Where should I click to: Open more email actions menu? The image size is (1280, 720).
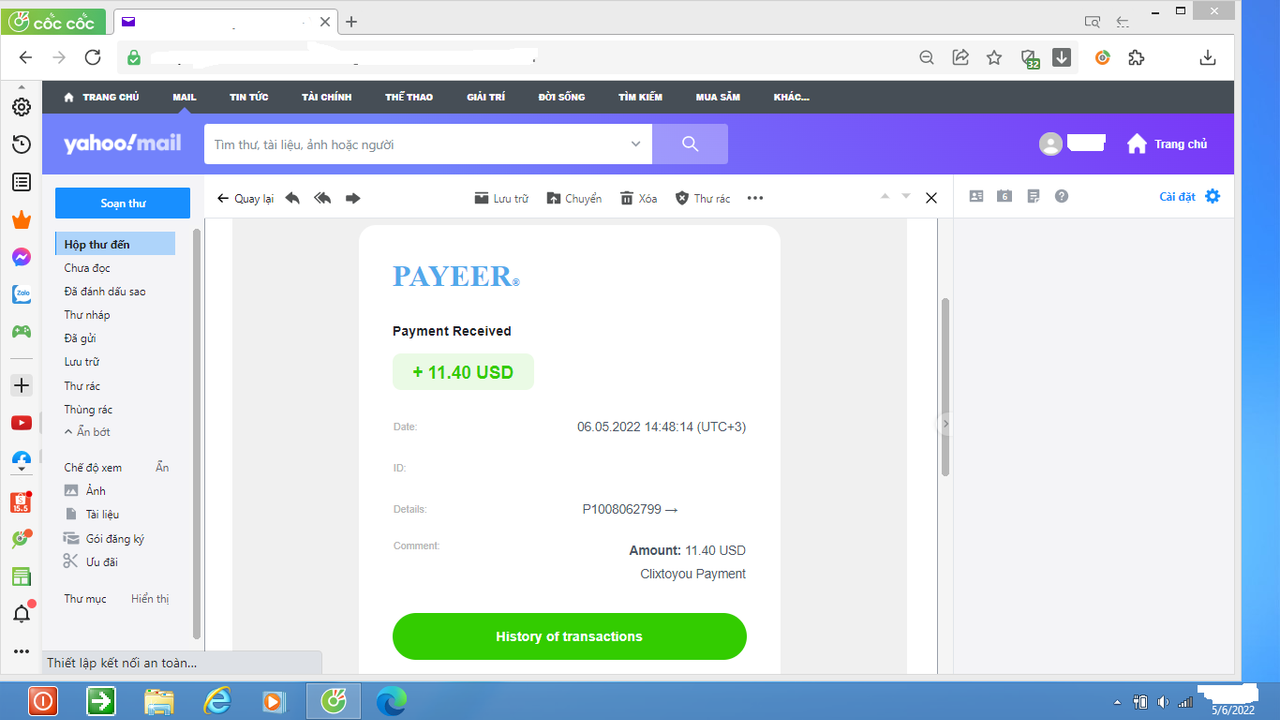point(755,198)
